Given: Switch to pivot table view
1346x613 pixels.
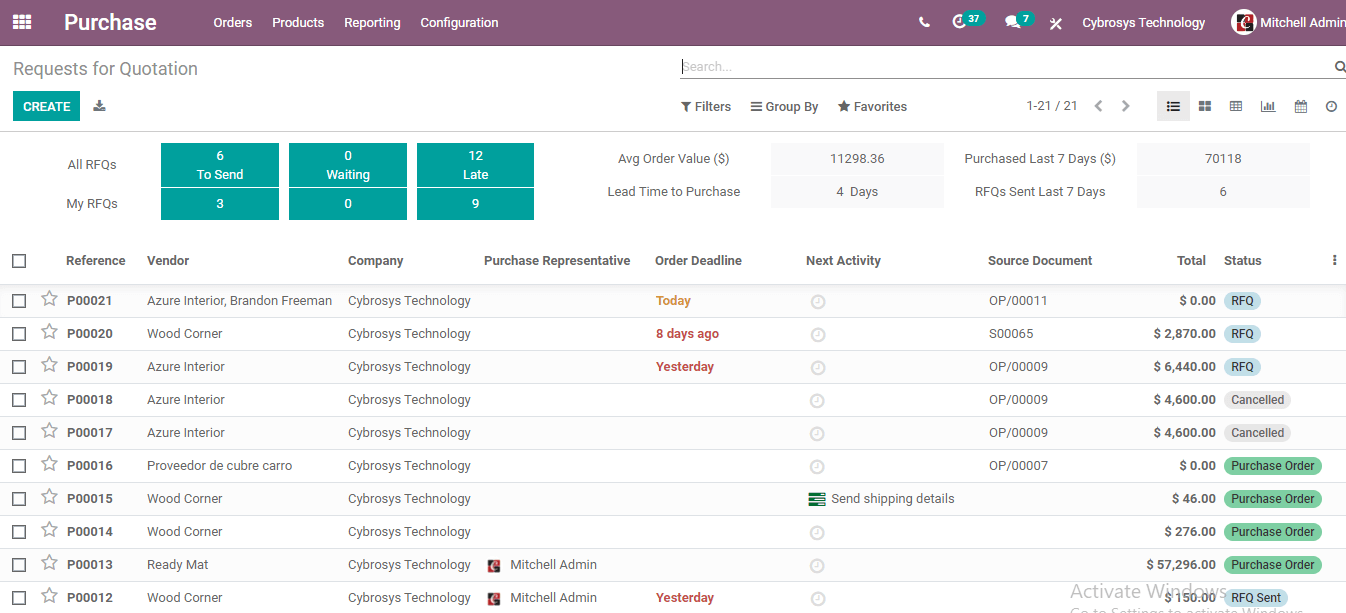Looking at the screenshot, I should tap(1236, 106).
